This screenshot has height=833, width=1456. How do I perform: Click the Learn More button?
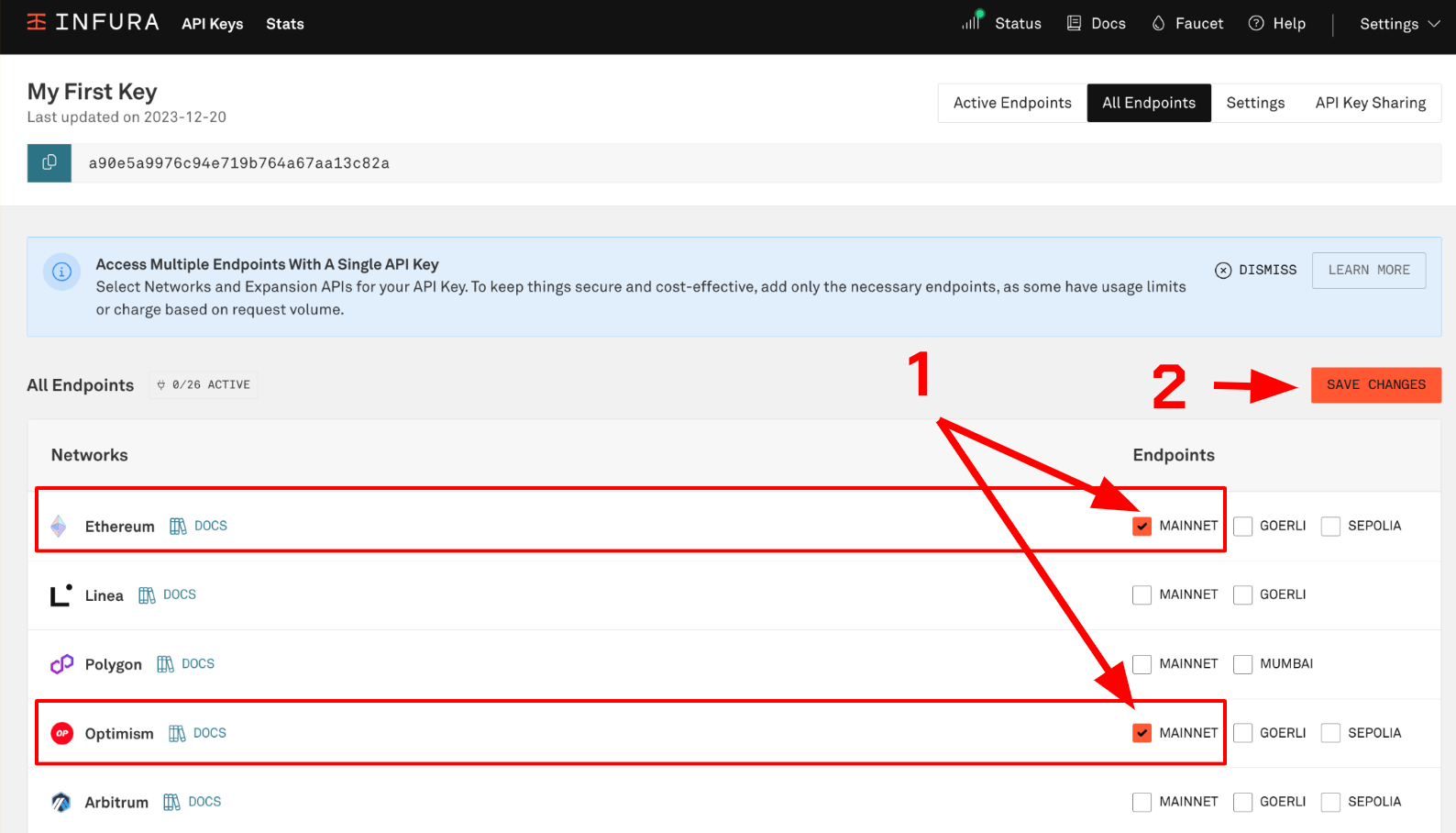[x=1369, y=270]
